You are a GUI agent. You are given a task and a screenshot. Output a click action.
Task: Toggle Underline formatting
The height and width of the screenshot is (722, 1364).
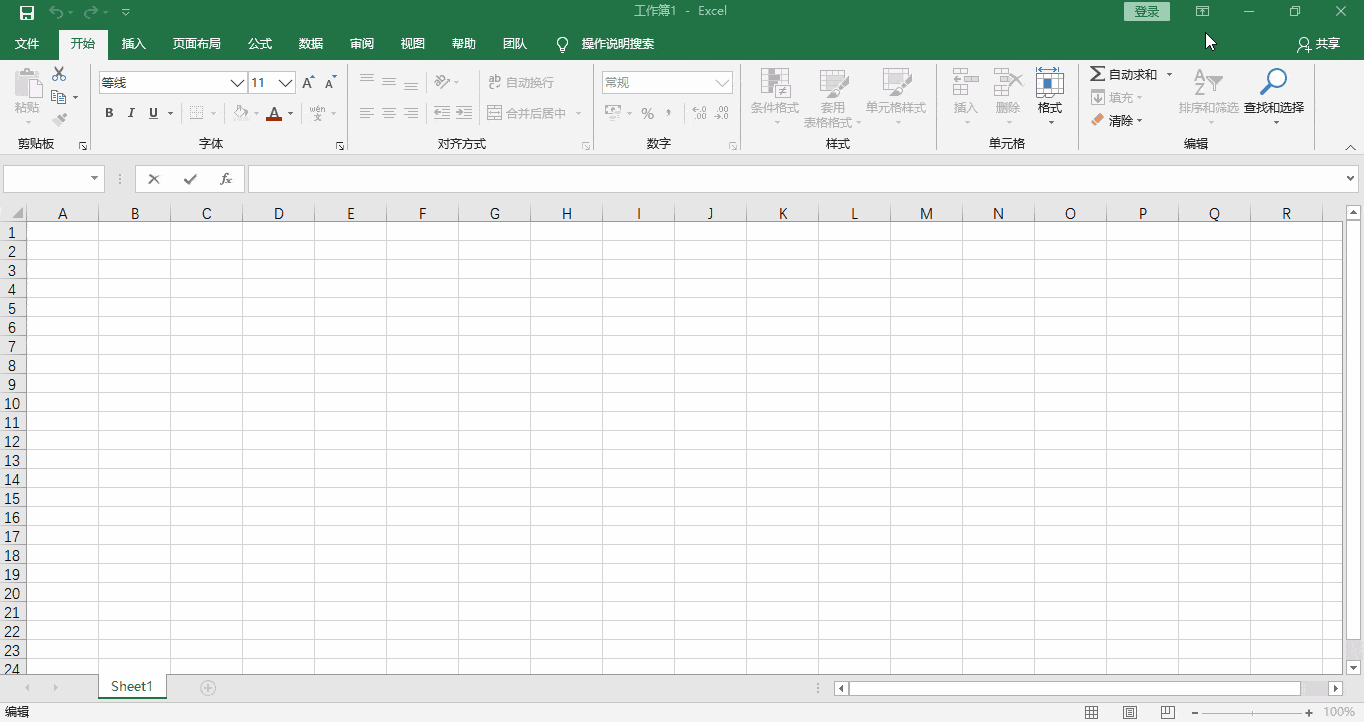click(153, 113)
